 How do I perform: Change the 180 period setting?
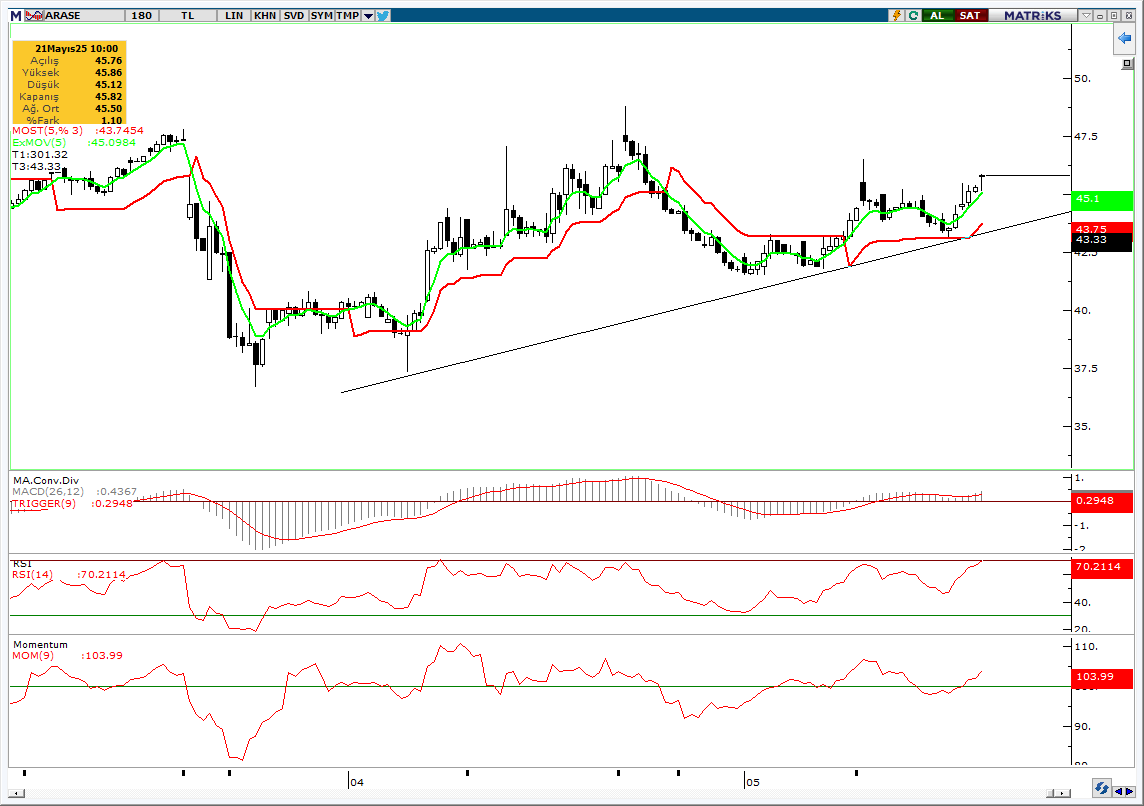pyautogui.click(x=142, y=15)
